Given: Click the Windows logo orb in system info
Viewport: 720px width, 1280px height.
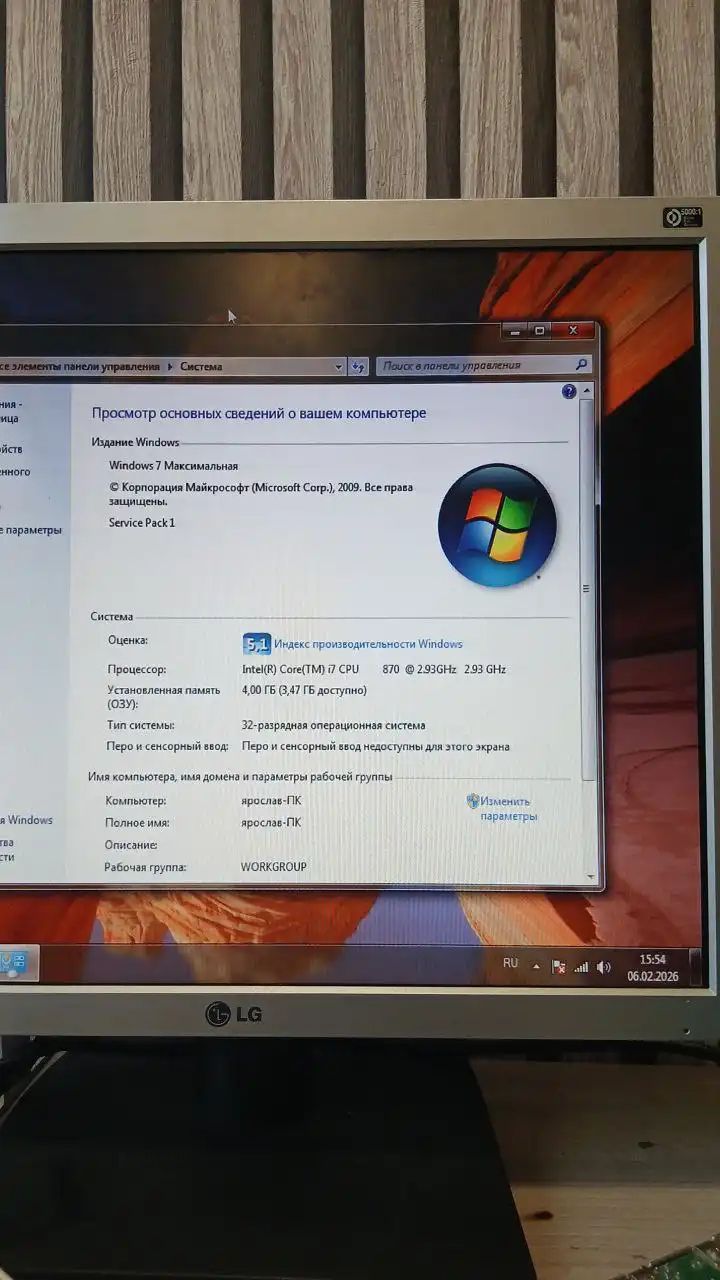Looking at the screenshot, I should (497, 525).
